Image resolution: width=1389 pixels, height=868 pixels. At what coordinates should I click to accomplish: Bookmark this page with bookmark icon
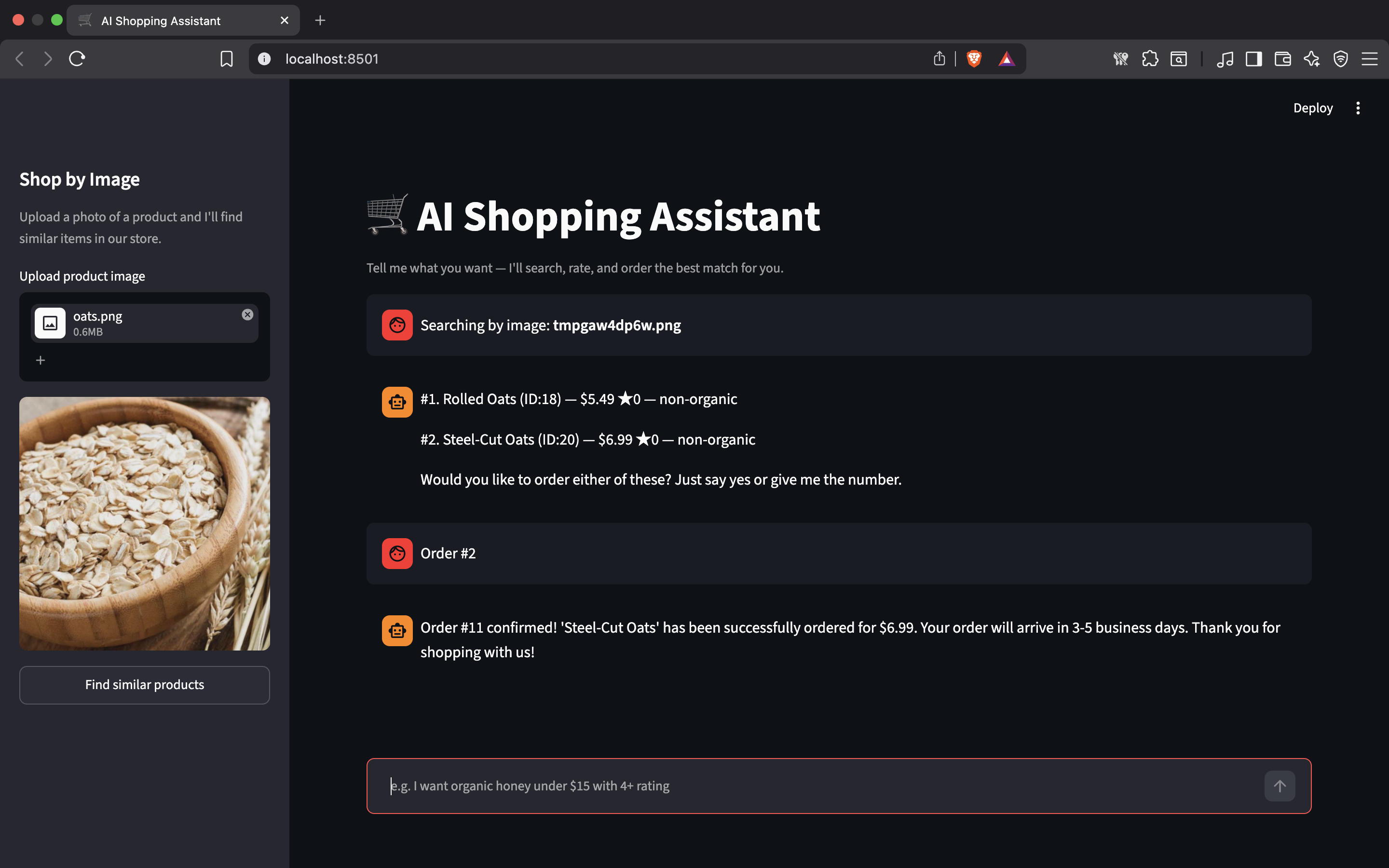(227, 58)
